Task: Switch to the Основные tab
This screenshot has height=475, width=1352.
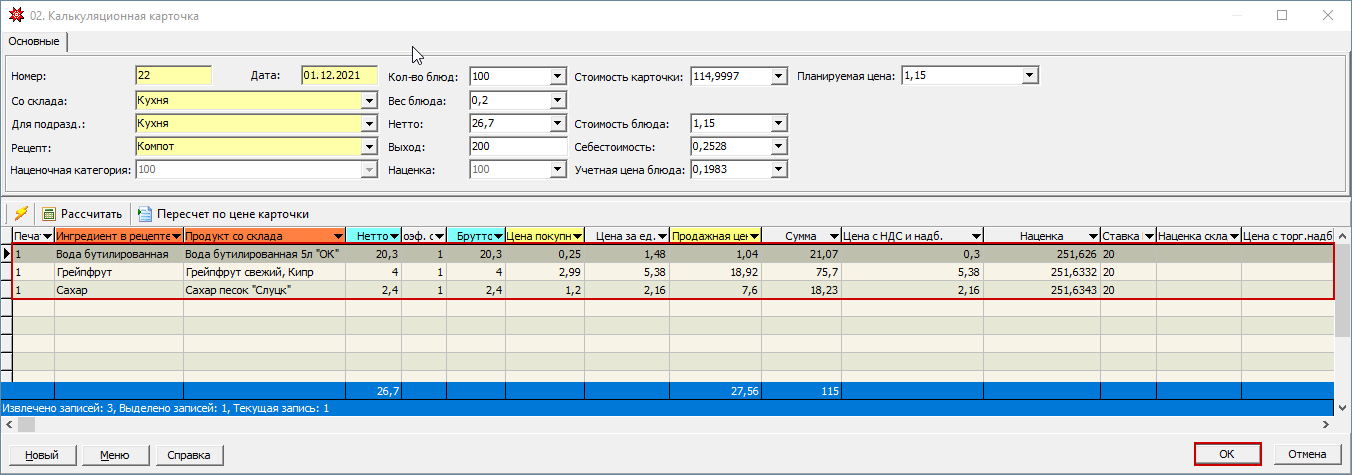Action: tap(34, 42)
